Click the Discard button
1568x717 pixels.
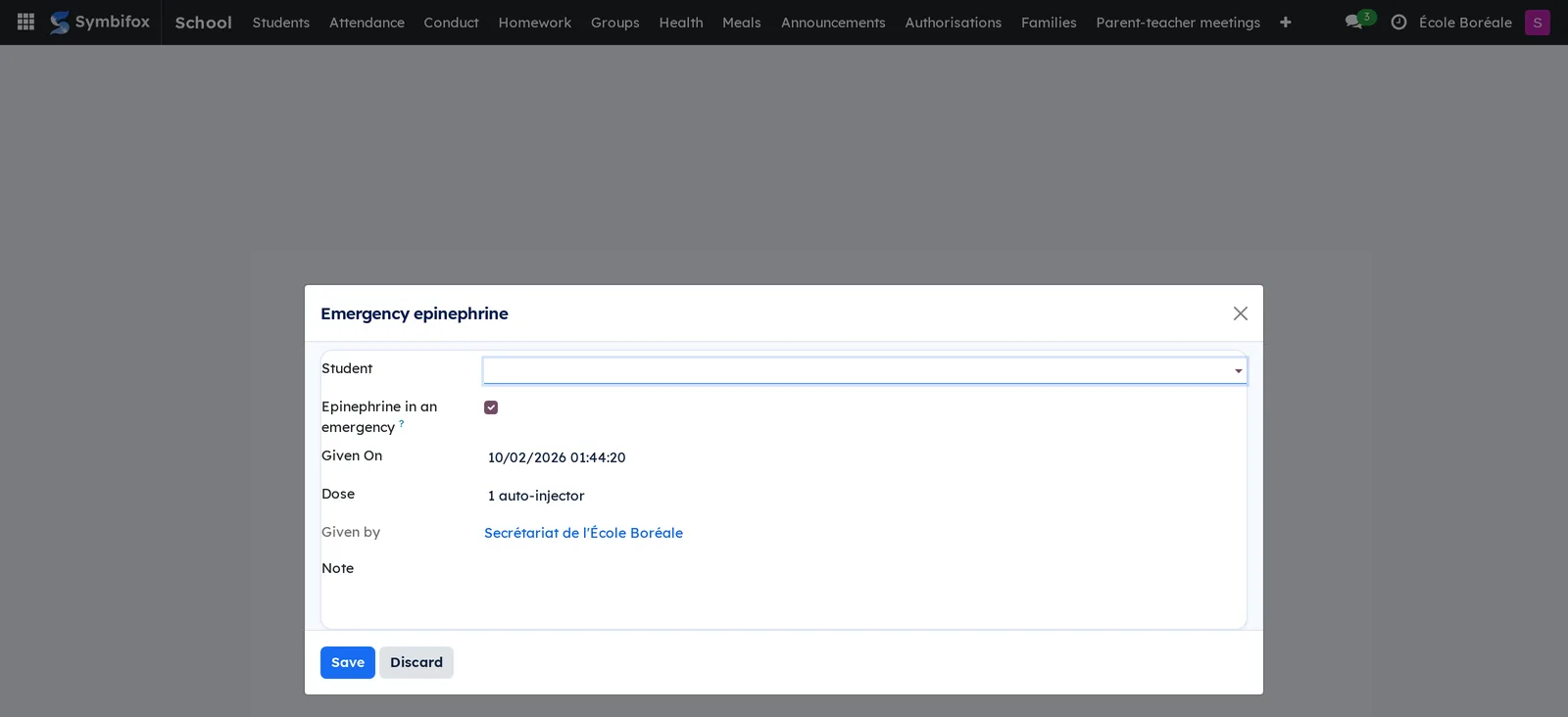pyautogui.click(x=416, y=662)
